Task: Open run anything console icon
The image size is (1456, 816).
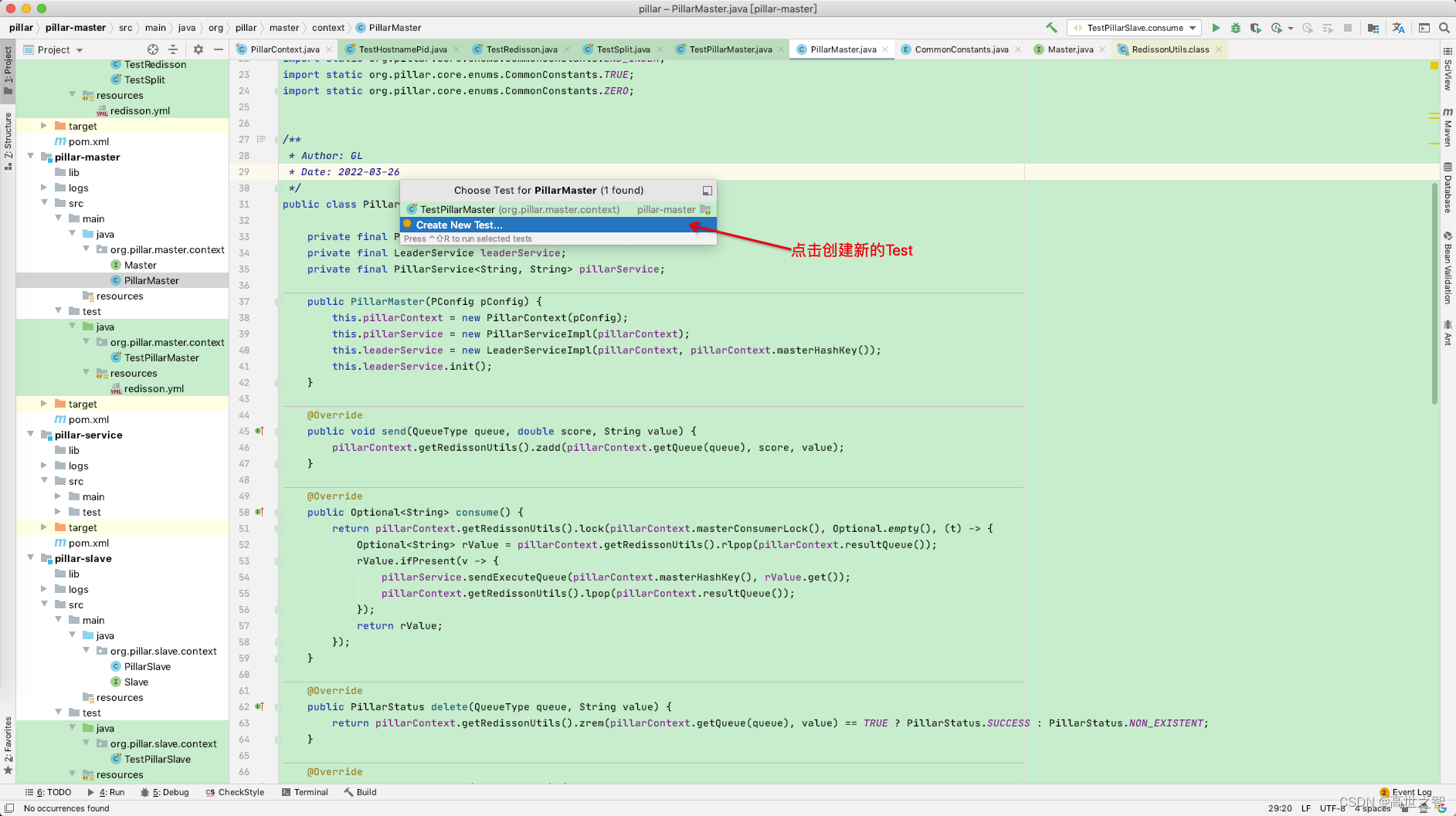Action: 1424,28
